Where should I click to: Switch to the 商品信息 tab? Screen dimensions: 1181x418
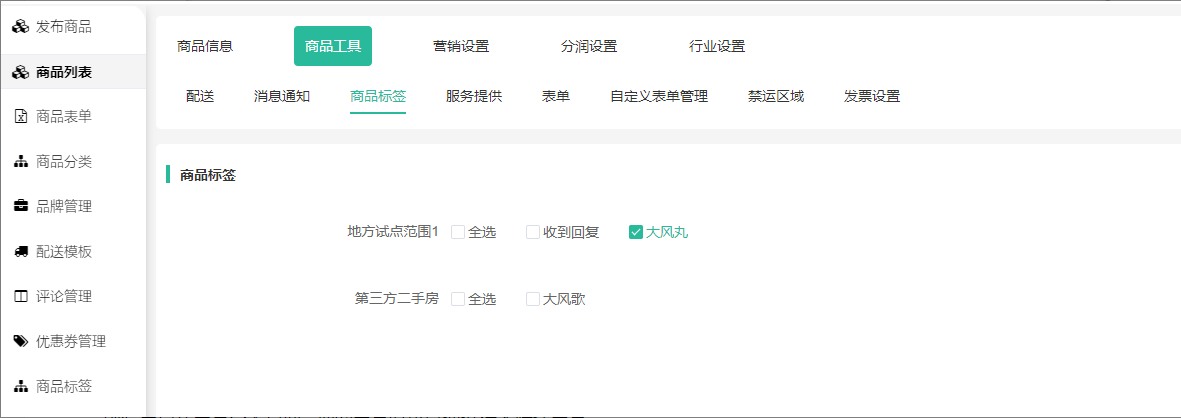pos(205,46)
